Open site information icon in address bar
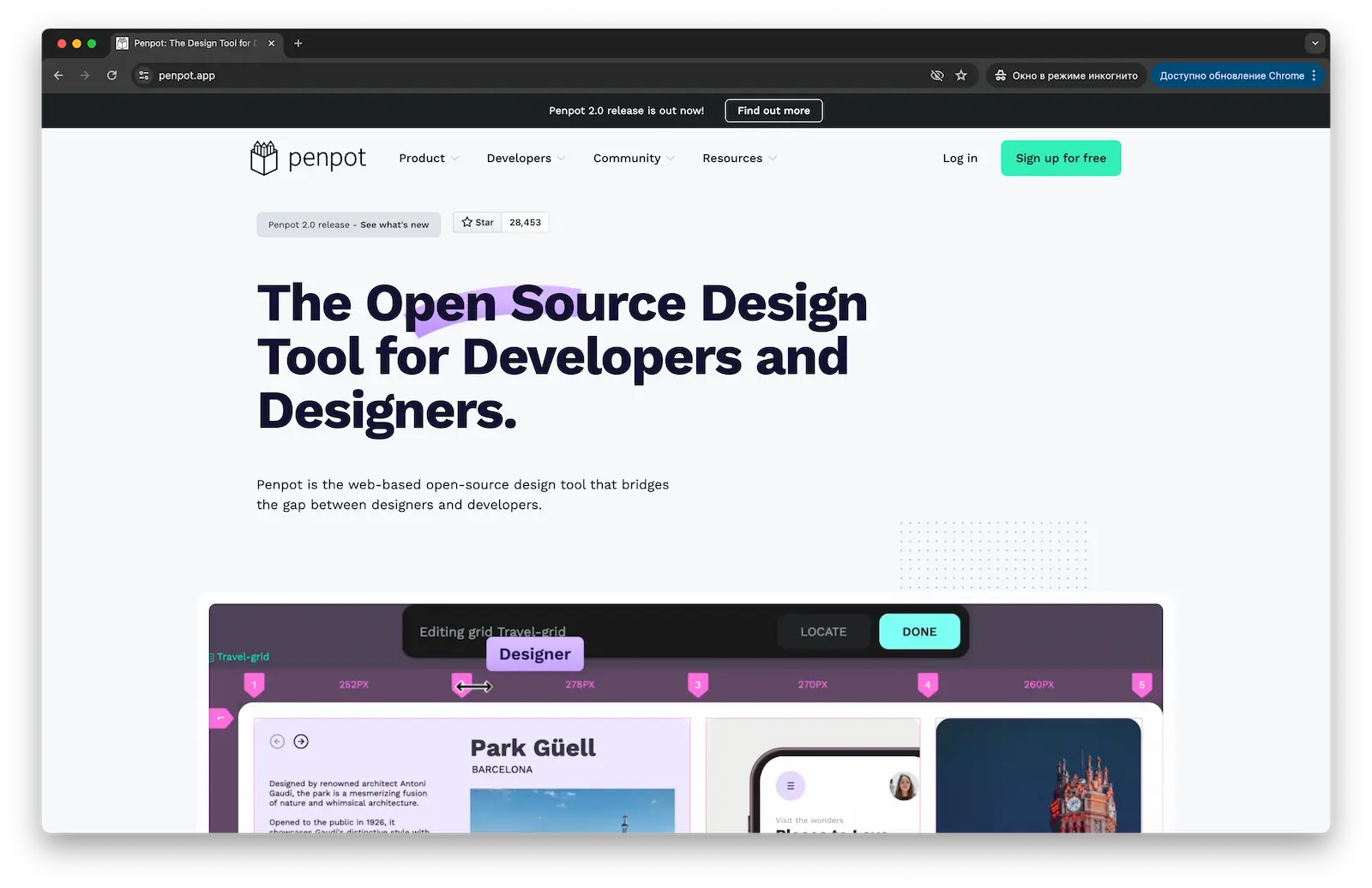 click(144, 75)
